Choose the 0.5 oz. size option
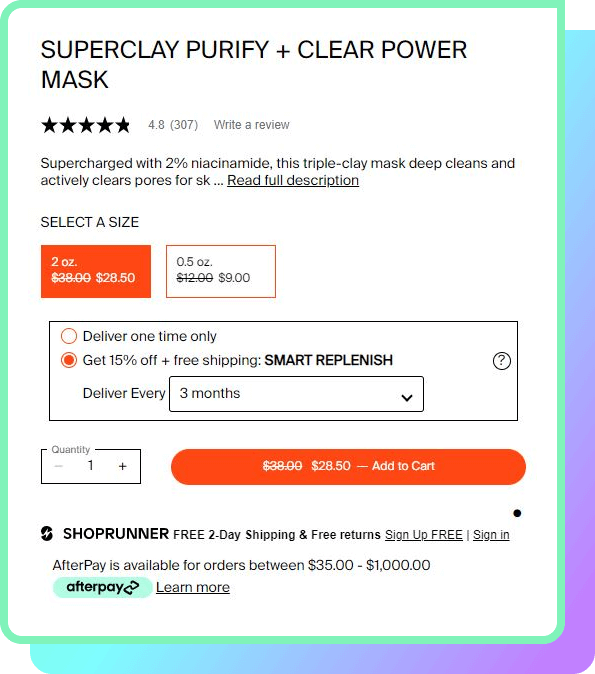The width and height of the screenshot is (595, 674). pyautogui.click(x=221, y=271)
